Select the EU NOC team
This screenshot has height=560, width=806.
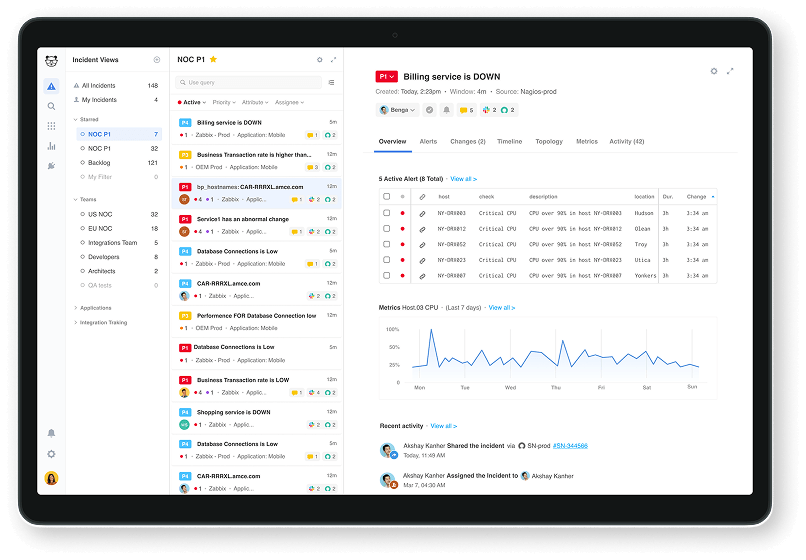click(x=119, y=228)
